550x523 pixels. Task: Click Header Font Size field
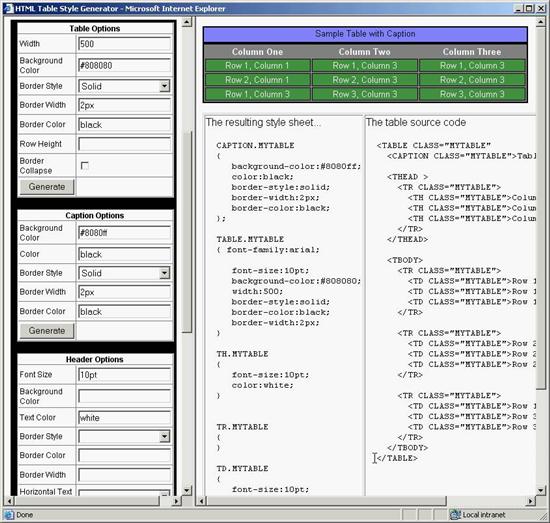point(125,375)
